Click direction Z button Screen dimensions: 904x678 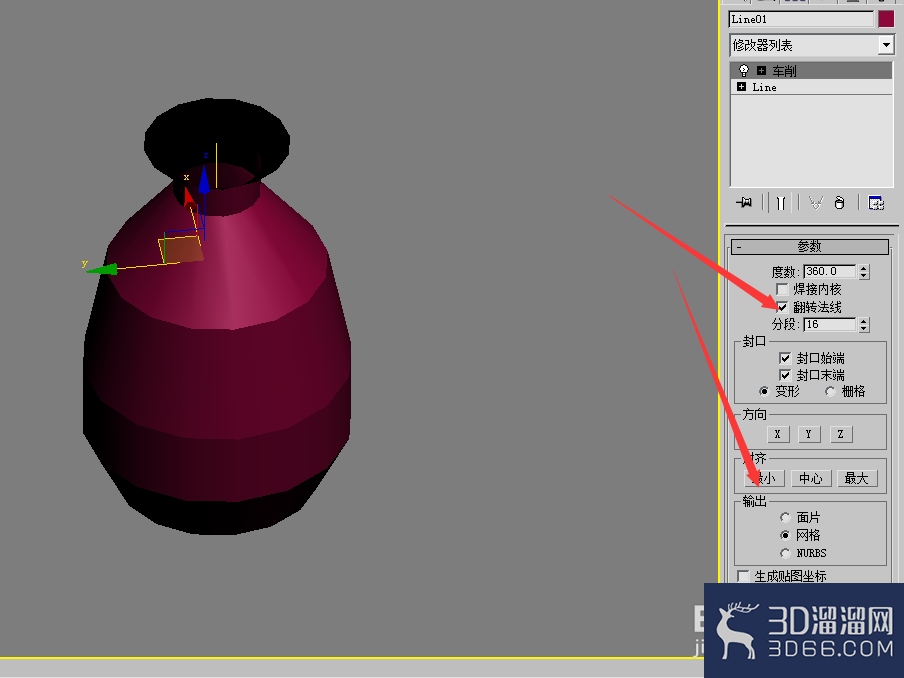coord(841,434)
